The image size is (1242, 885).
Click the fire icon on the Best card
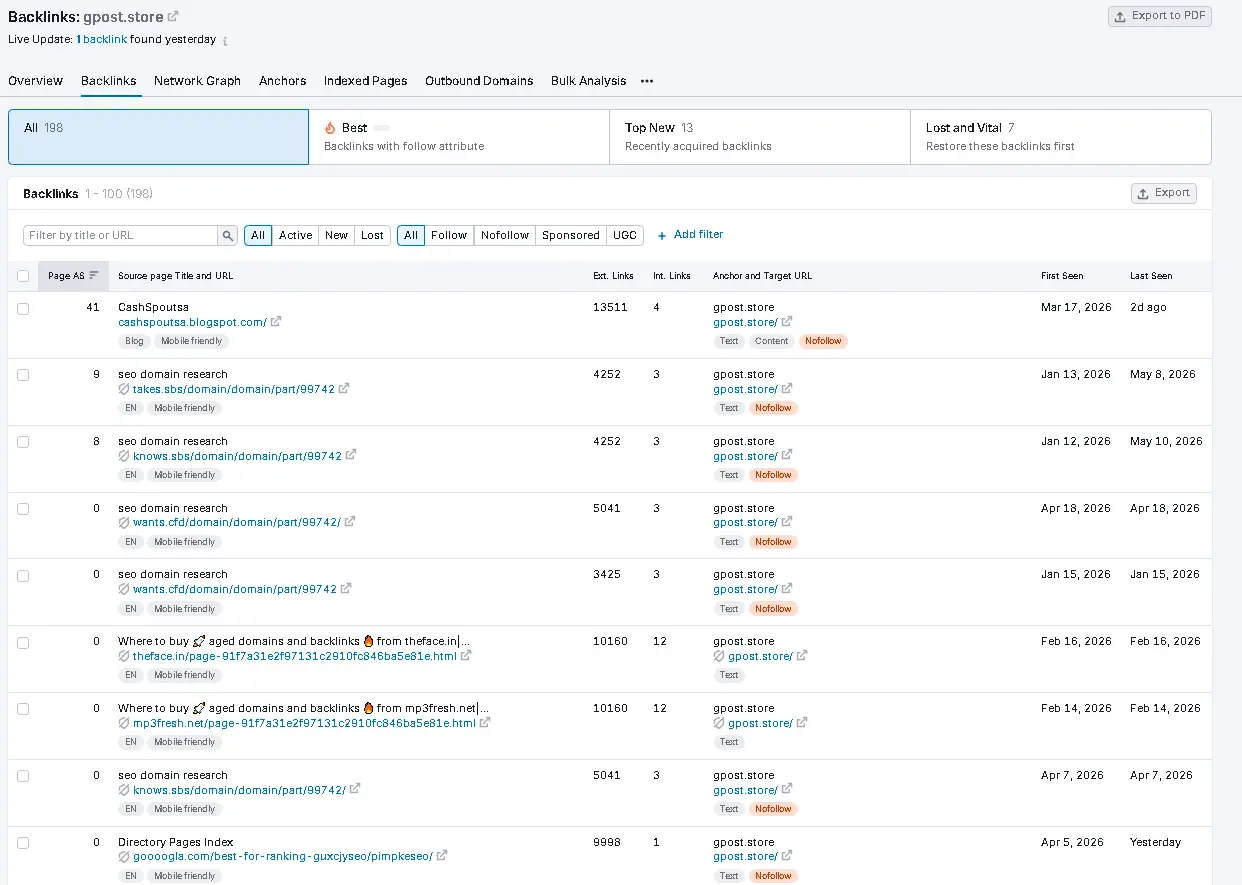pyautogui.click(x=330, y=128)
